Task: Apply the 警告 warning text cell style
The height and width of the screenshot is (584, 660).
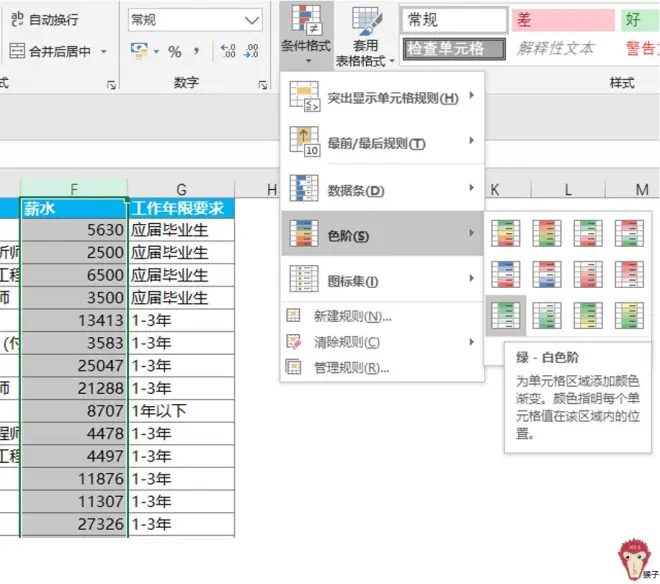Action: [642, 48]
